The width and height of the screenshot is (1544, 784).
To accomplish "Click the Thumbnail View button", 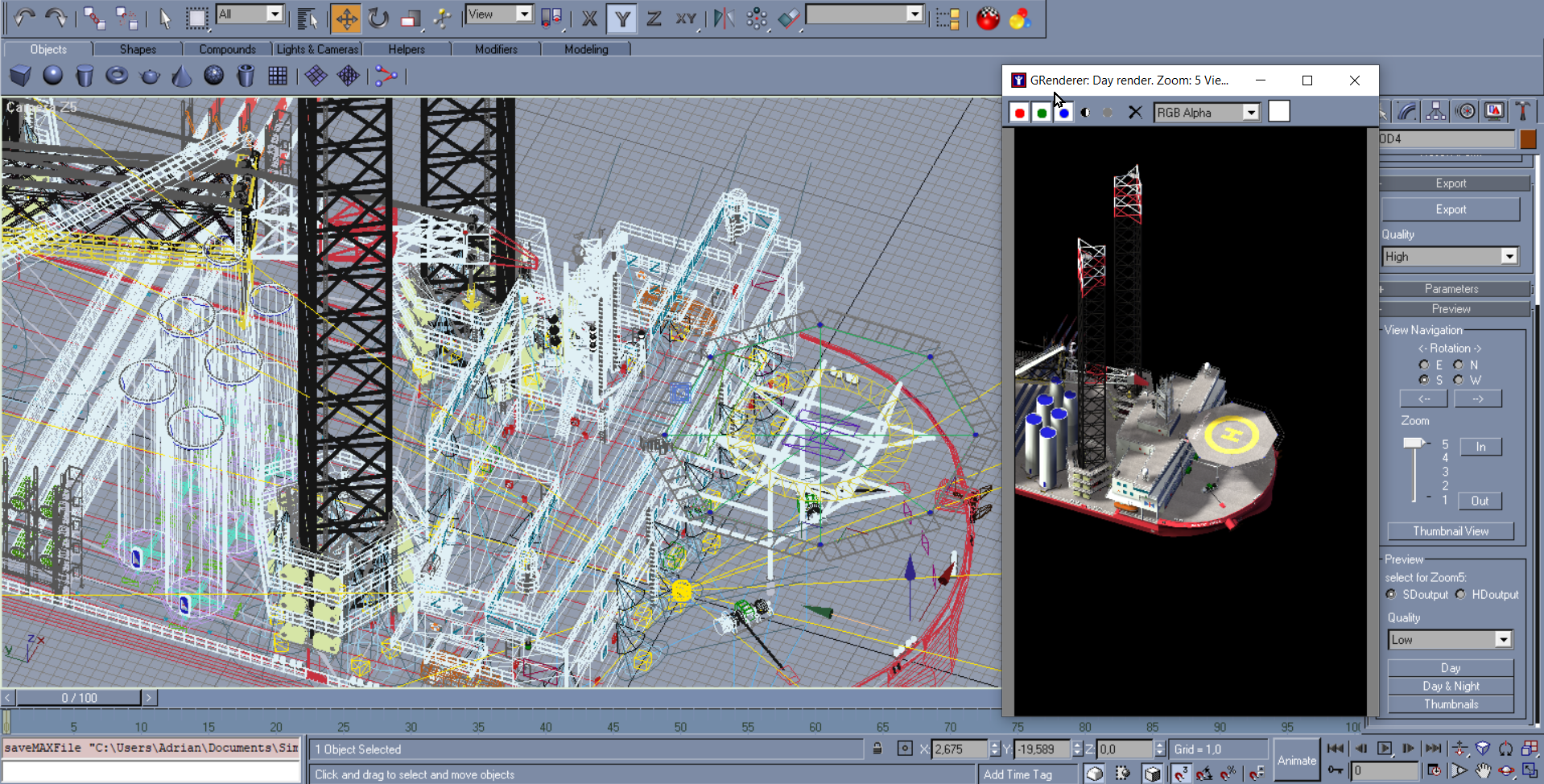I will 1451,531.
